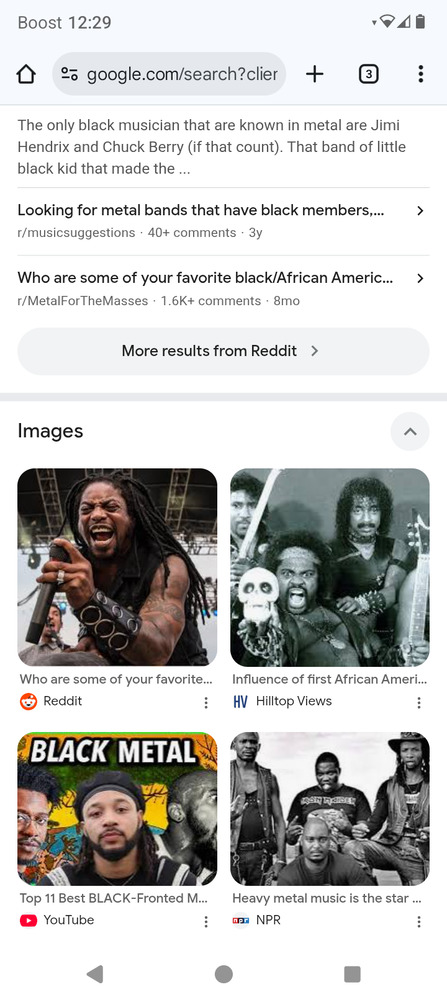Open options for Reddit image result
Screen dimensions: 447x1000
tap(205, 702)
